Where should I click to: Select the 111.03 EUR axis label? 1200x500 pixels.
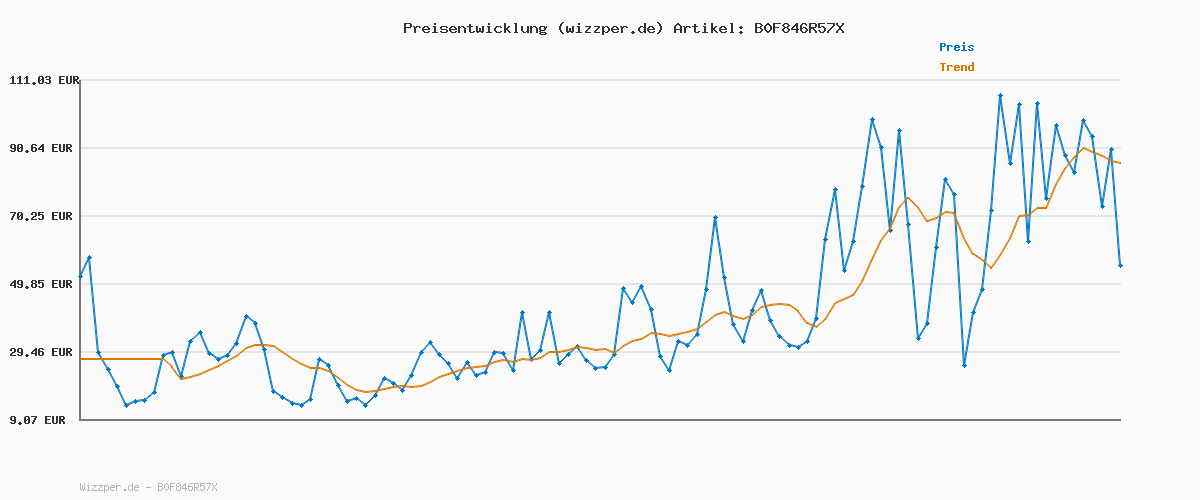pyautogui.click(x=44, y=80)
